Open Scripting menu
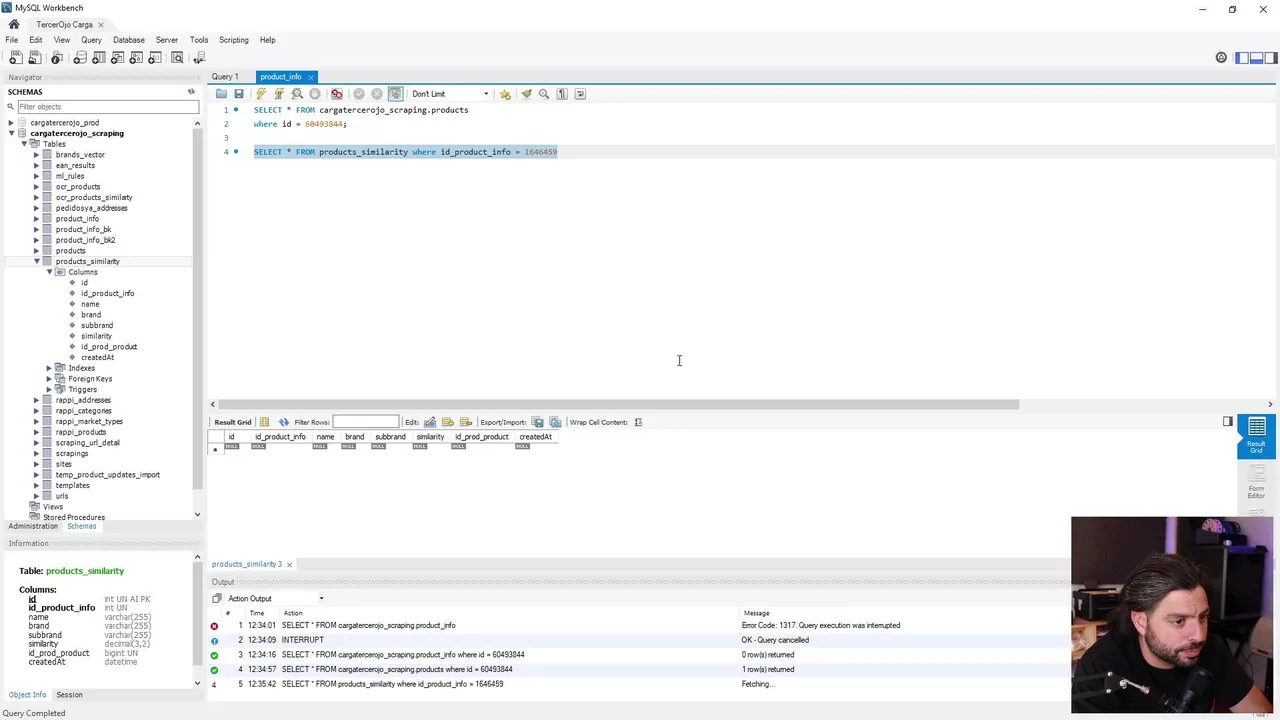This screenshot has width=1280, height=720. [234, 40]
